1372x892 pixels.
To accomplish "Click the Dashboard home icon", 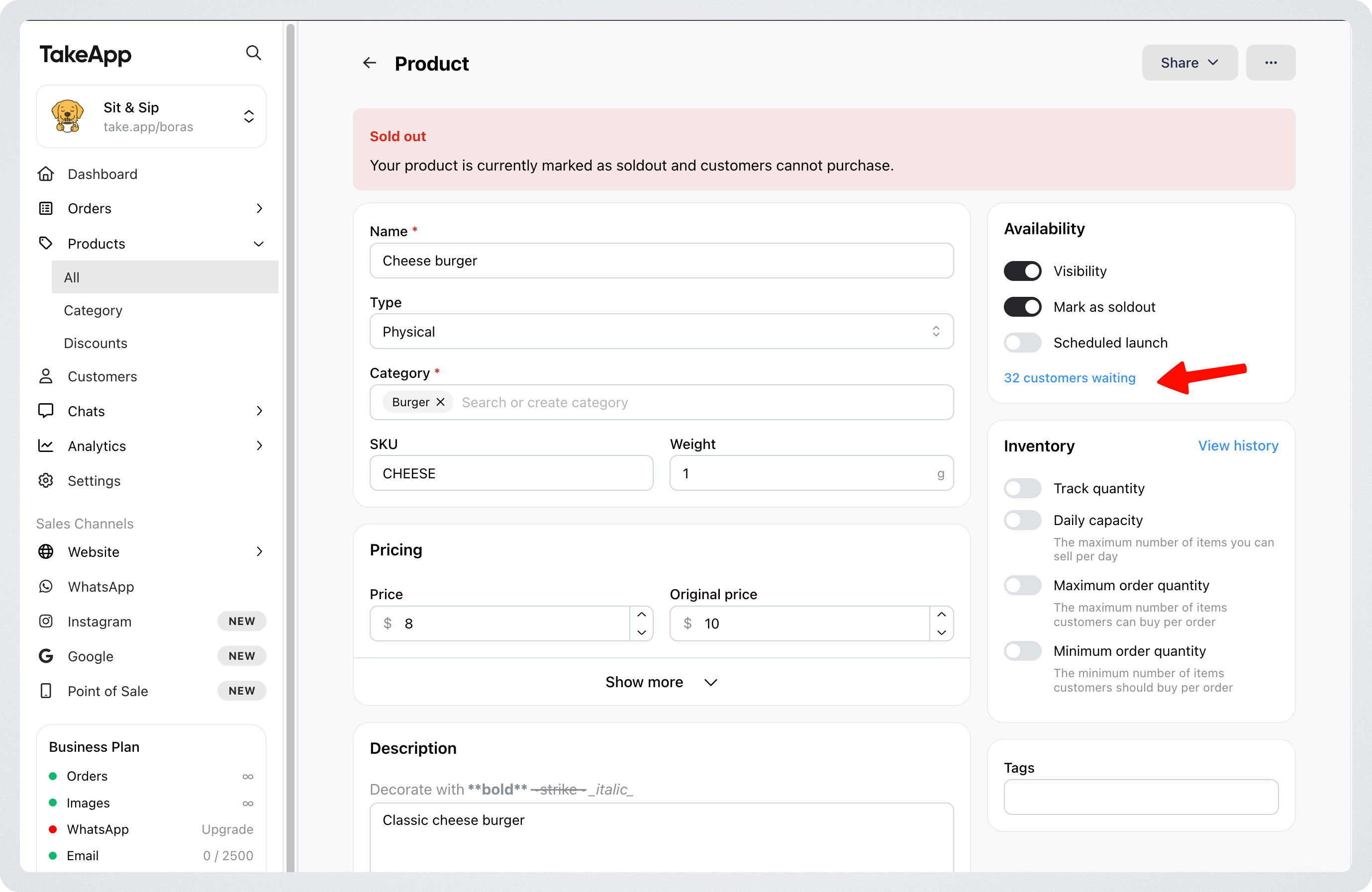I will [x=46, y=174].
